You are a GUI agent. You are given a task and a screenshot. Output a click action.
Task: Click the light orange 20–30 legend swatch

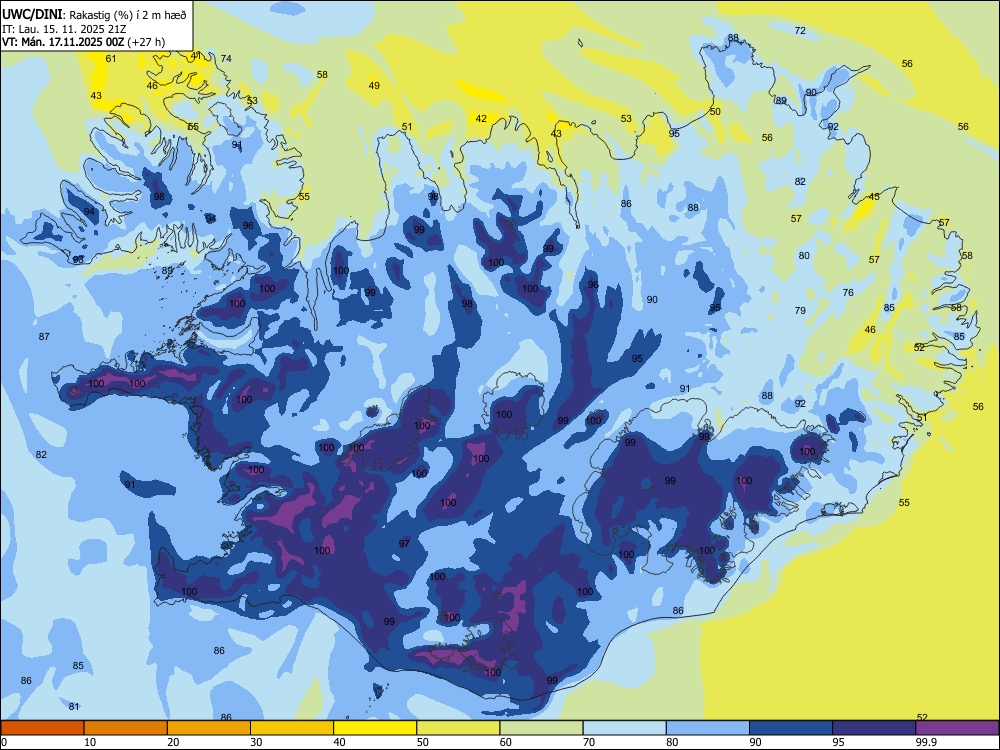pyautogui.click(x=209, y=728)
